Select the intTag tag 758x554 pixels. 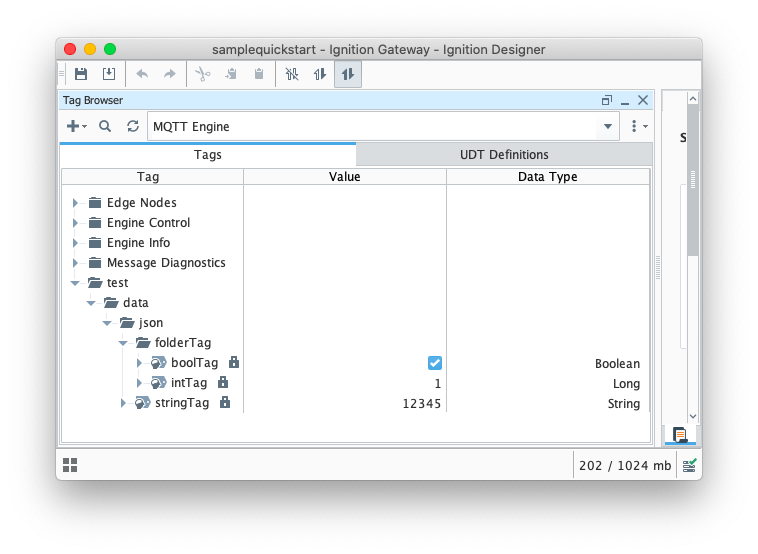[189, 383]
